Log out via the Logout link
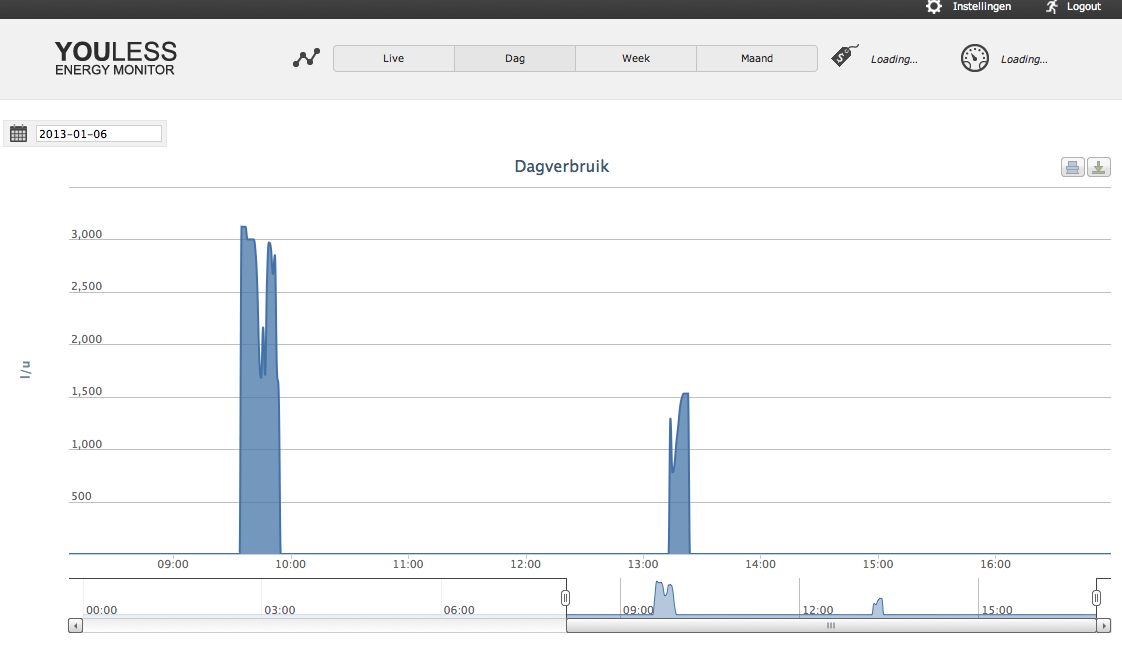 1083,6
